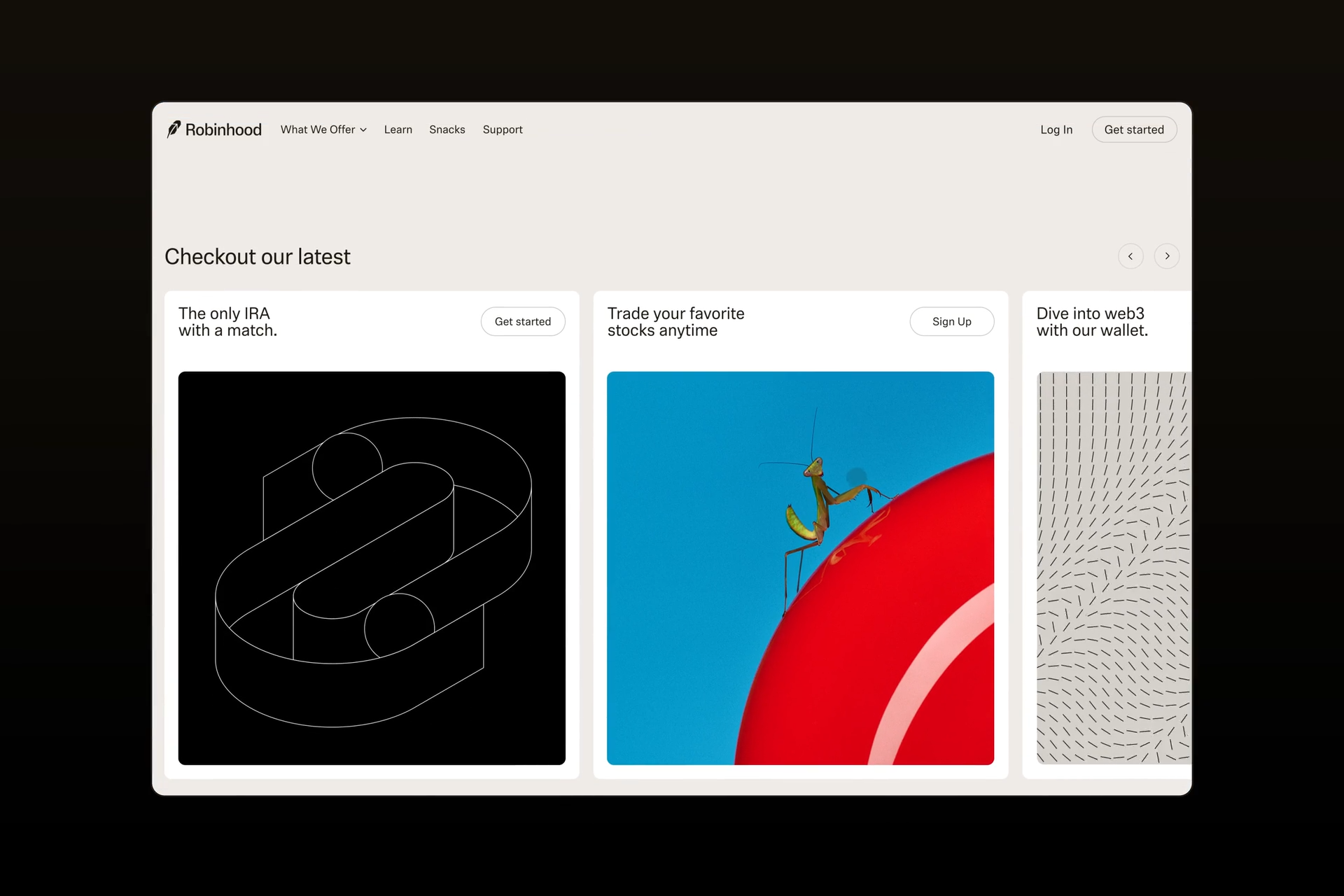Open the Learn nav item

pos(398,129)
